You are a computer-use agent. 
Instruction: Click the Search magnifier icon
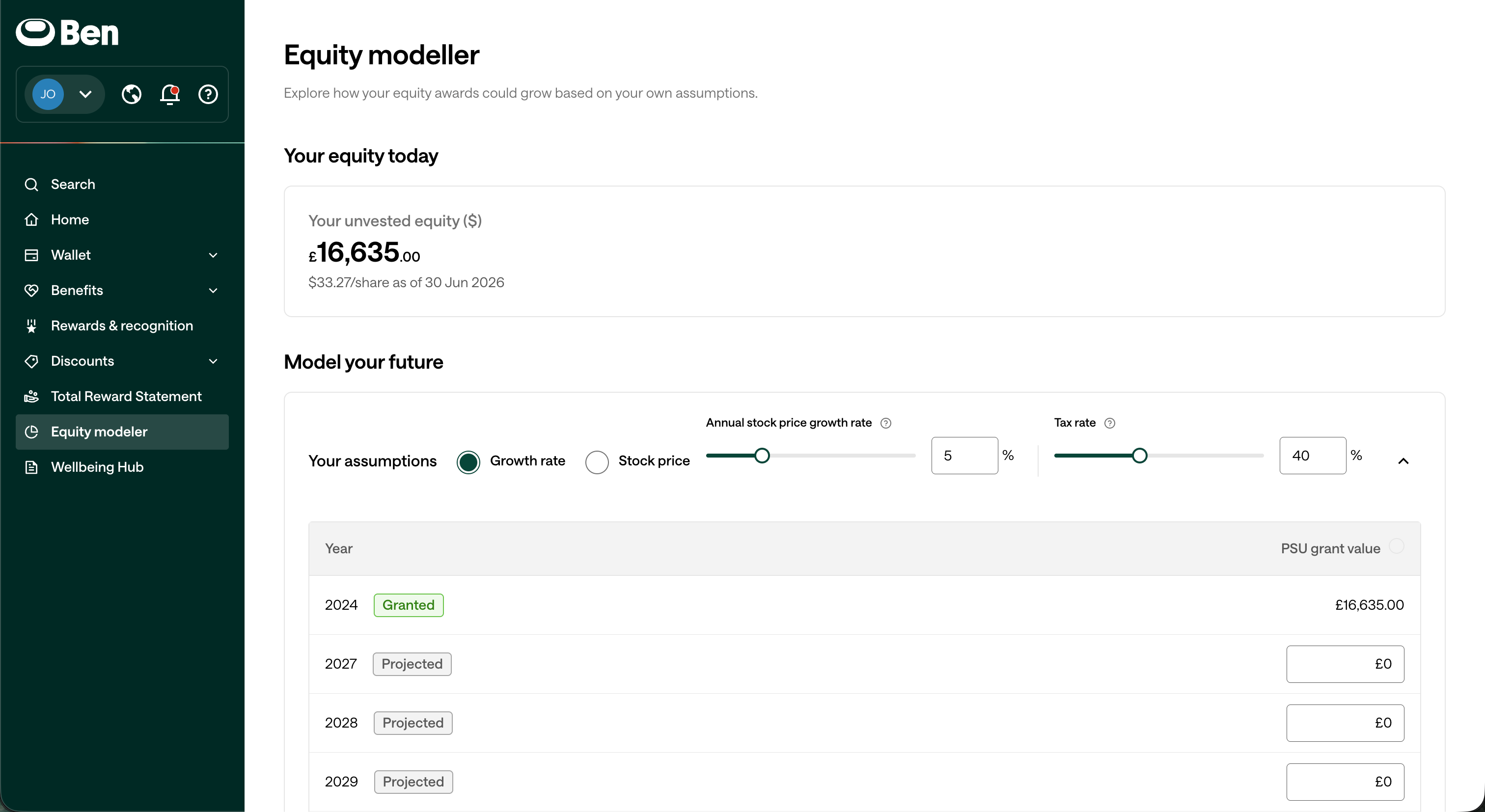31,185
